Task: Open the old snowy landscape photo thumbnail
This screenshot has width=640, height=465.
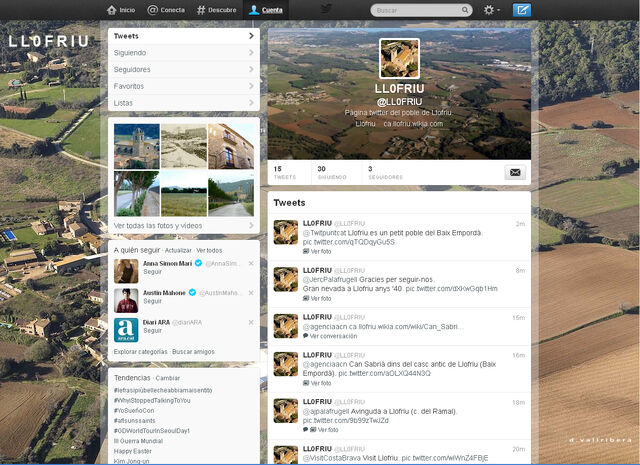Action: (x=184, y=147)
